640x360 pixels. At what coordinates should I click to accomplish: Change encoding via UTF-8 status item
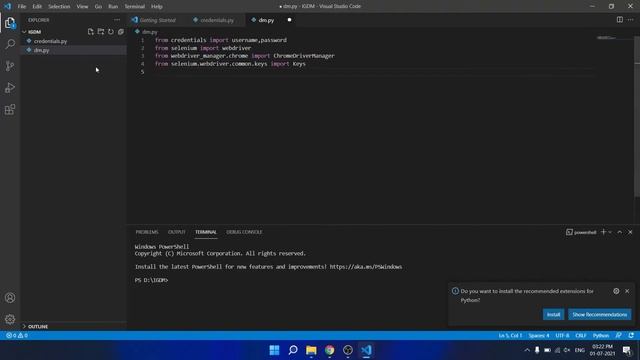[562, 335]
